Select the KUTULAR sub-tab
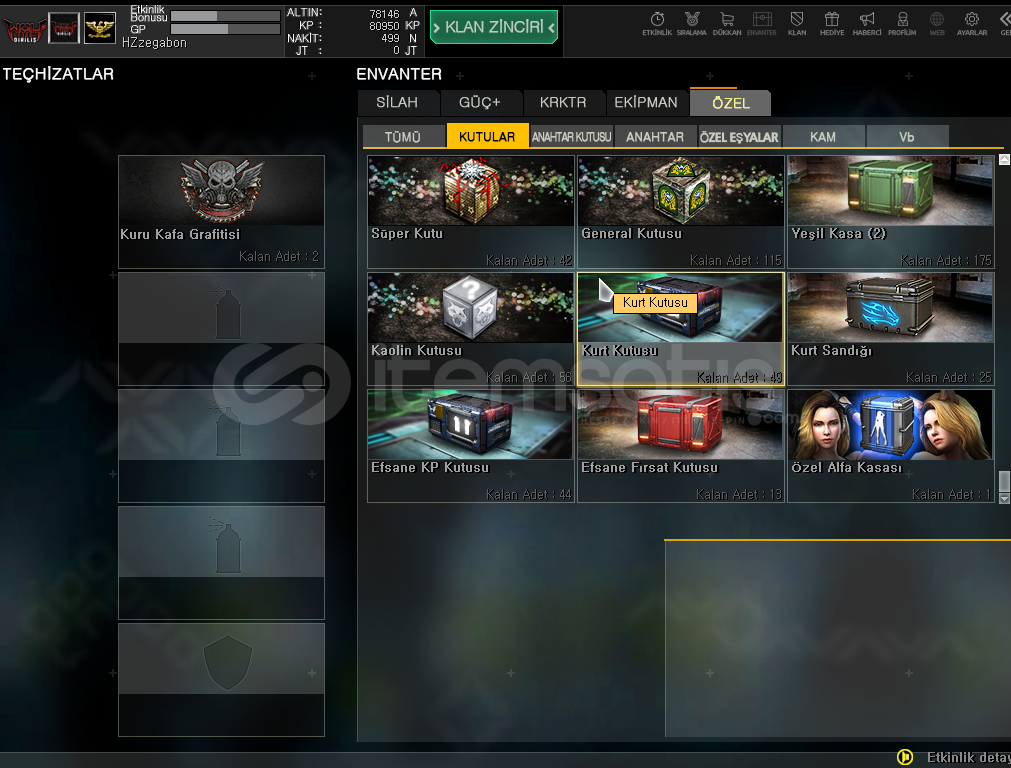1011x768 pixels. pos(487,136)
